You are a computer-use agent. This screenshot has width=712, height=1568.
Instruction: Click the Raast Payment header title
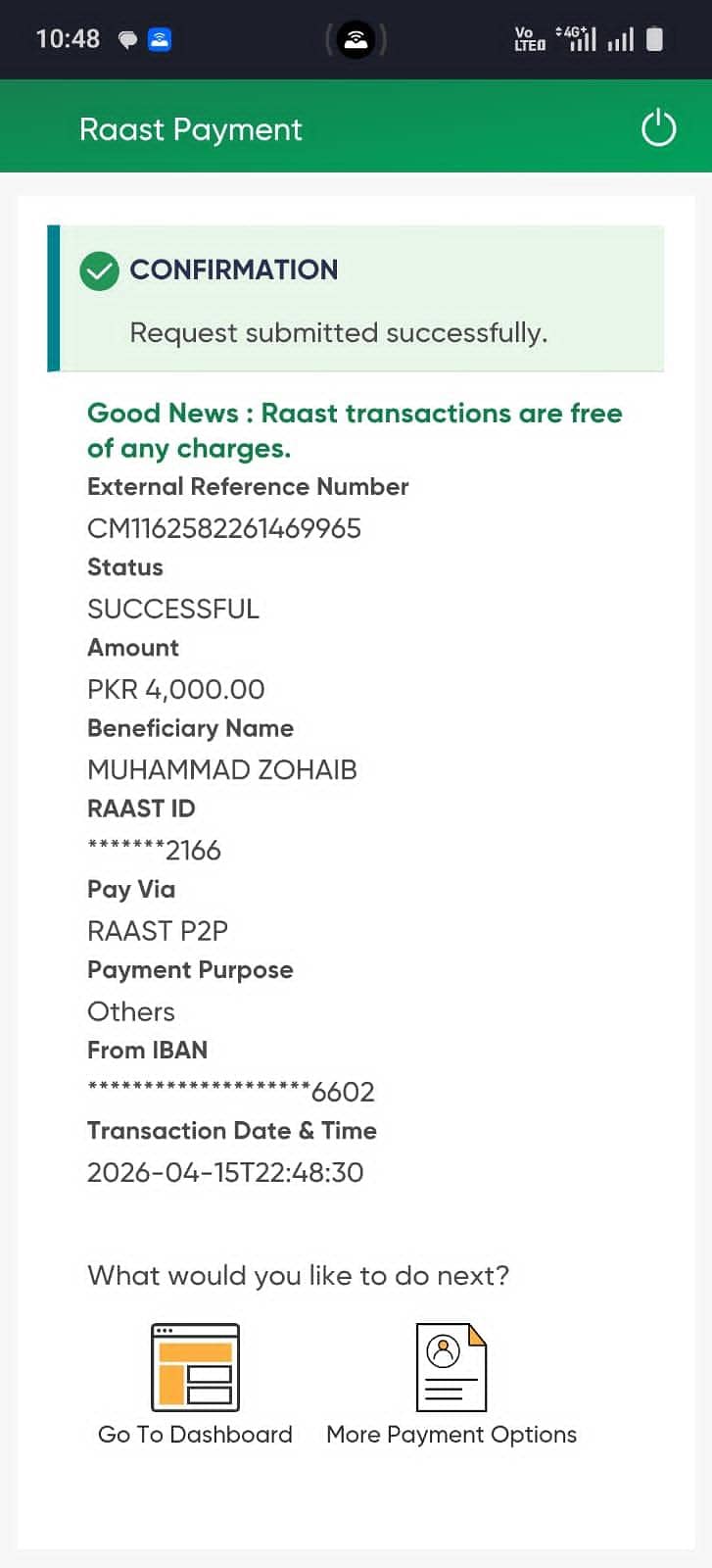(191, 129)
